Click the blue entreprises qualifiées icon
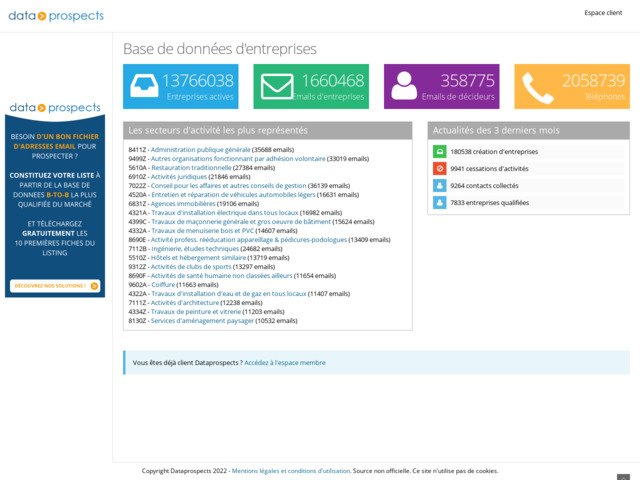 (440, 202)
